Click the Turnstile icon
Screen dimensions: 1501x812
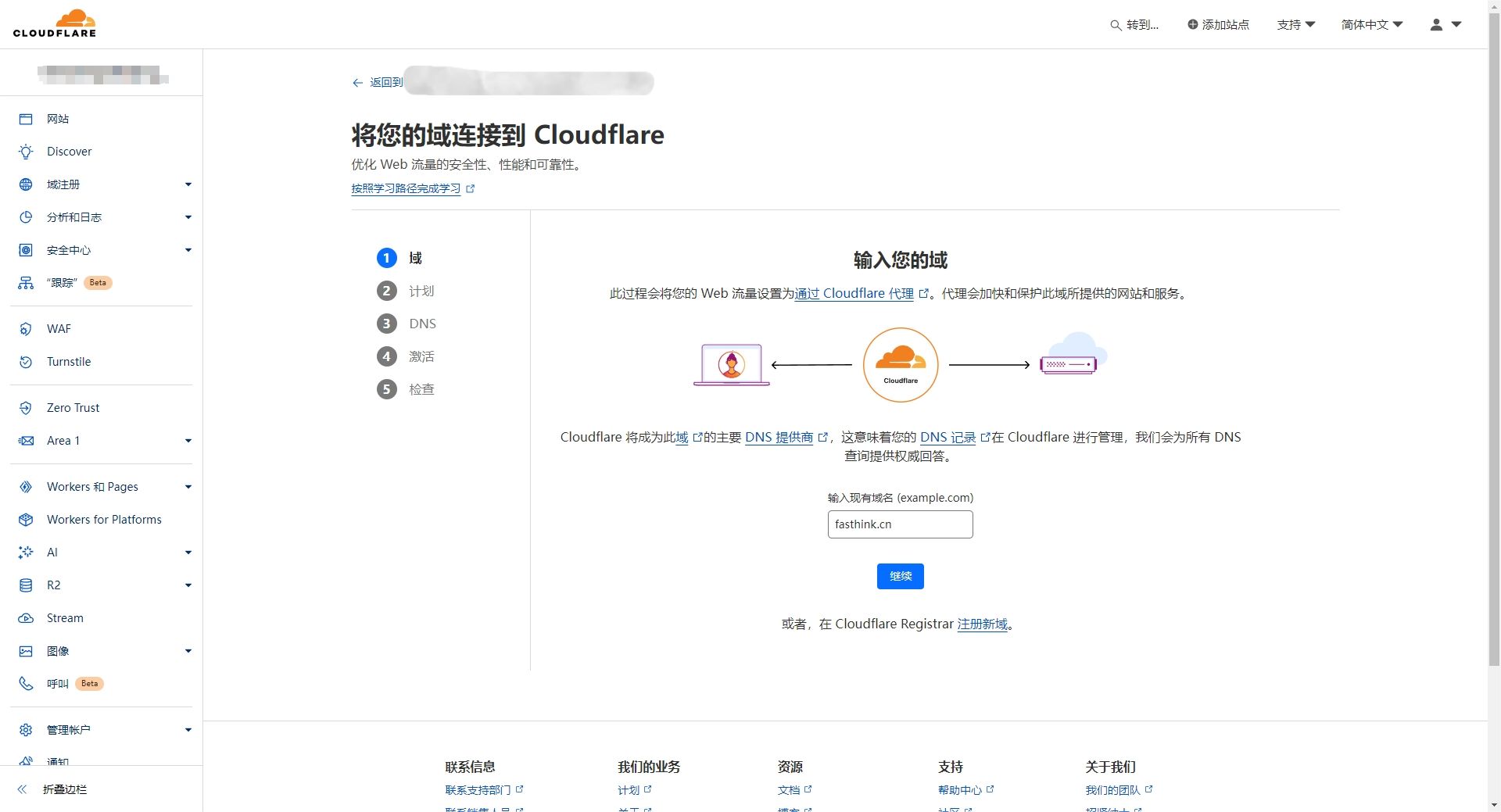[x=26, y=362]
